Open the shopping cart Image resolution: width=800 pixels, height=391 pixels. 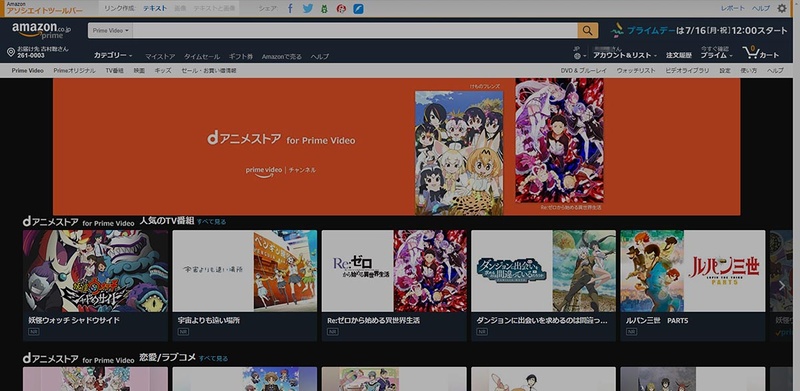point(761,52)
